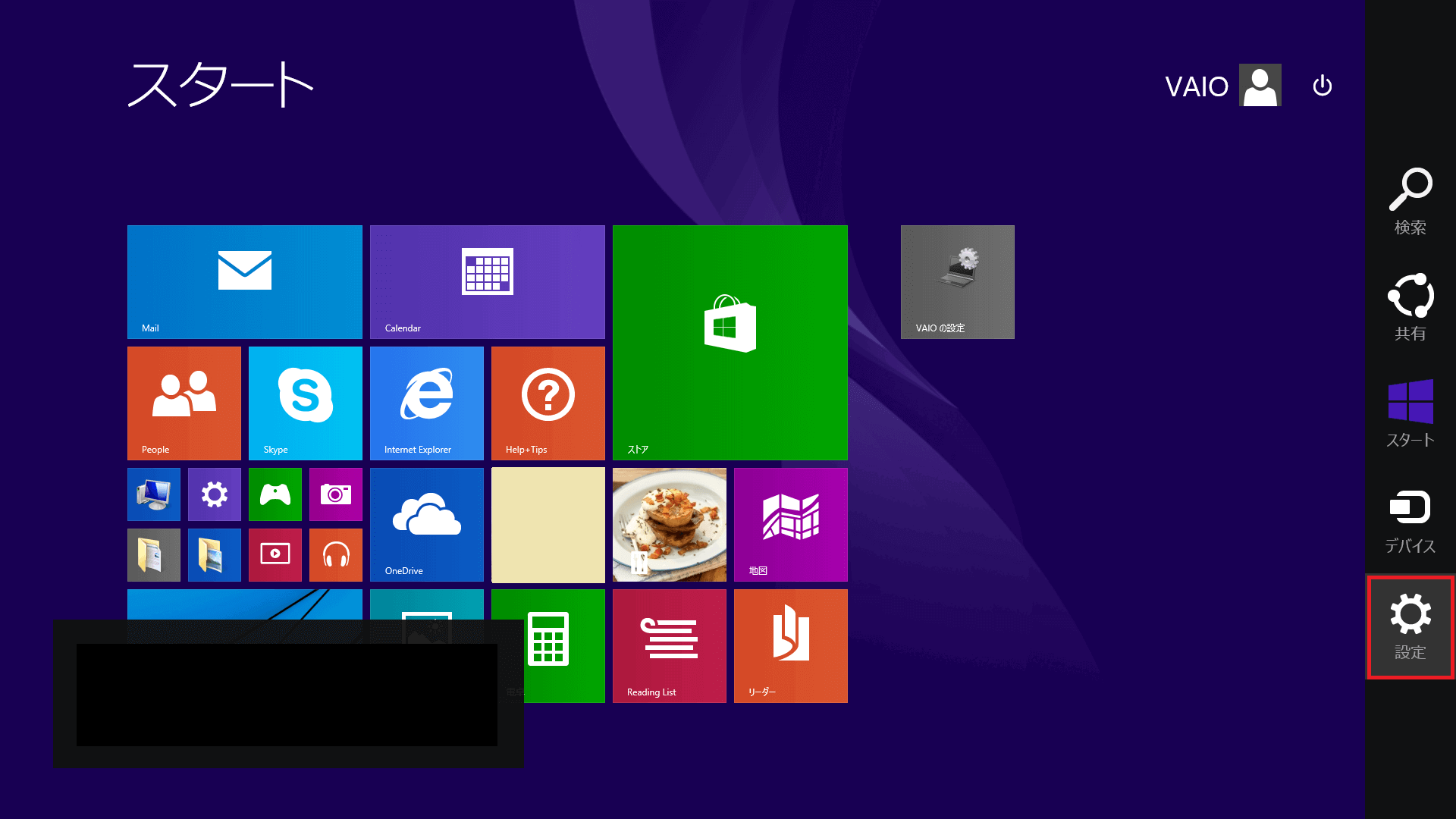Click the VAIO user name

point(1197,86)
